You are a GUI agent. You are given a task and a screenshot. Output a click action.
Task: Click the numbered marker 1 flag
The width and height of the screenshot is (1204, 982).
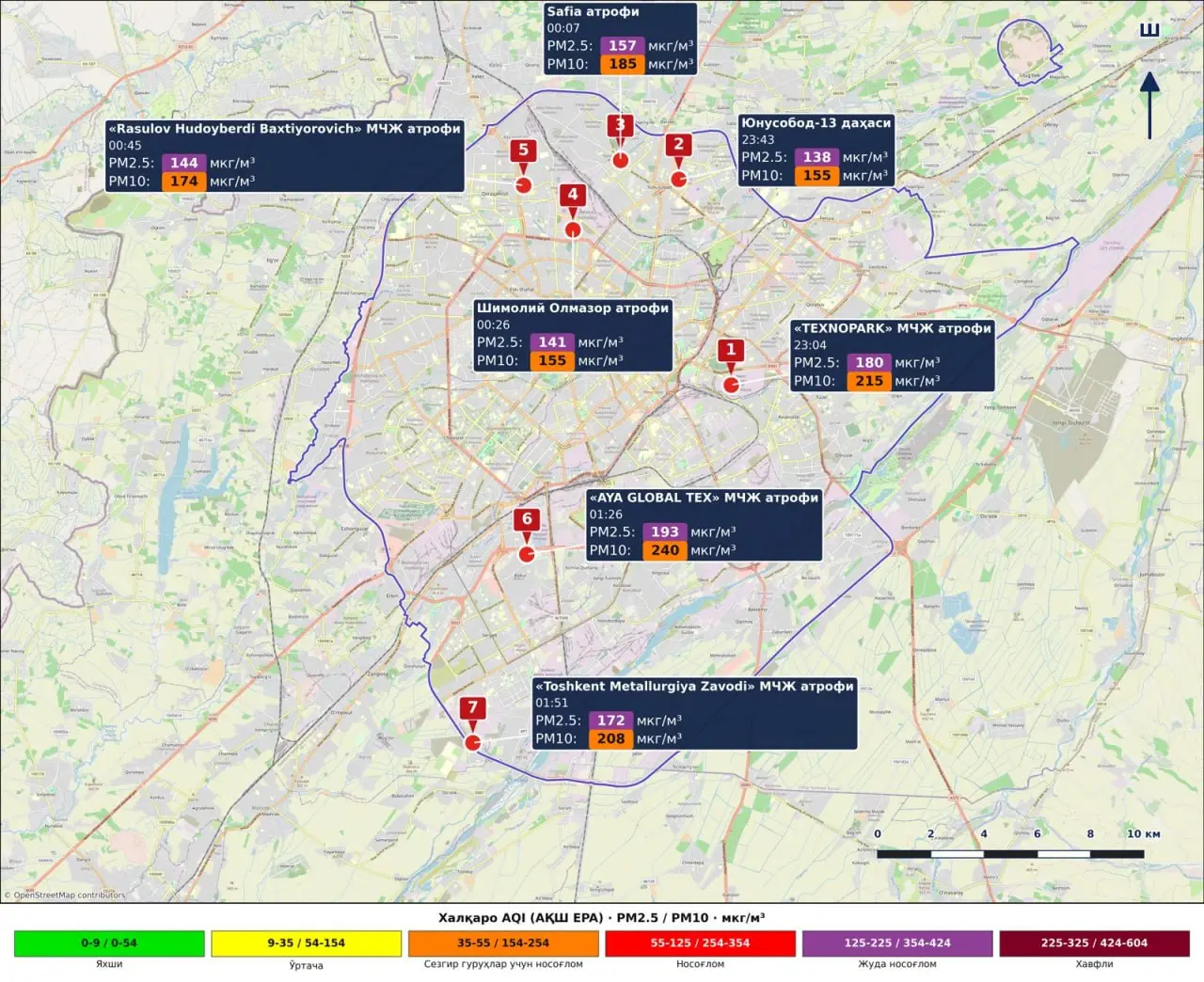click(731, 350)
